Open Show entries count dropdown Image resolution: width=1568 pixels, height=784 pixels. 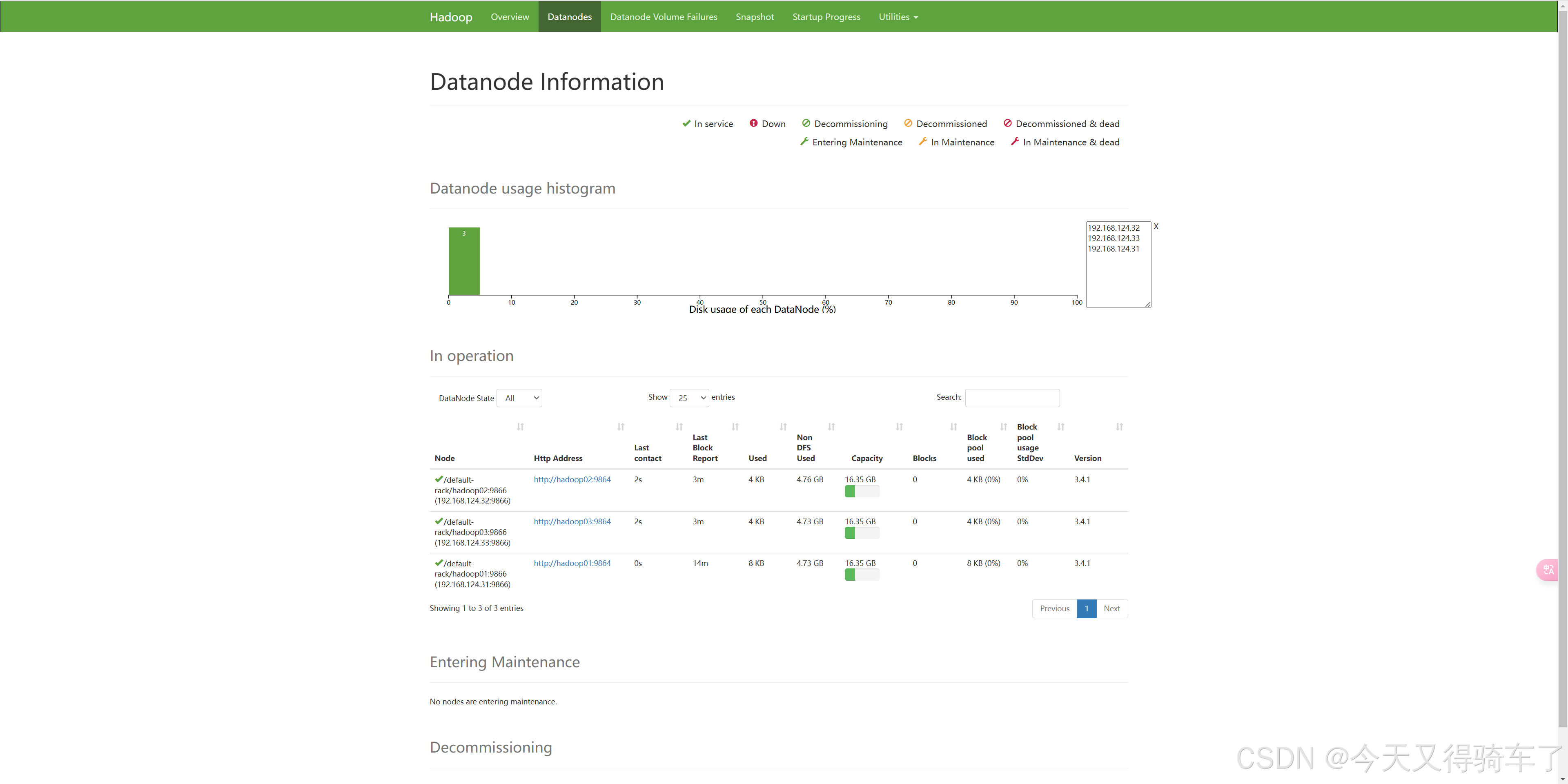[689, 398]
